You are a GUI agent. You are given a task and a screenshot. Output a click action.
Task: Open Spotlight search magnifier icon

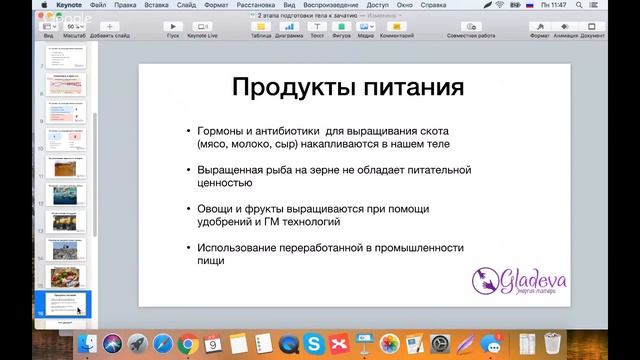pos(579,5)
